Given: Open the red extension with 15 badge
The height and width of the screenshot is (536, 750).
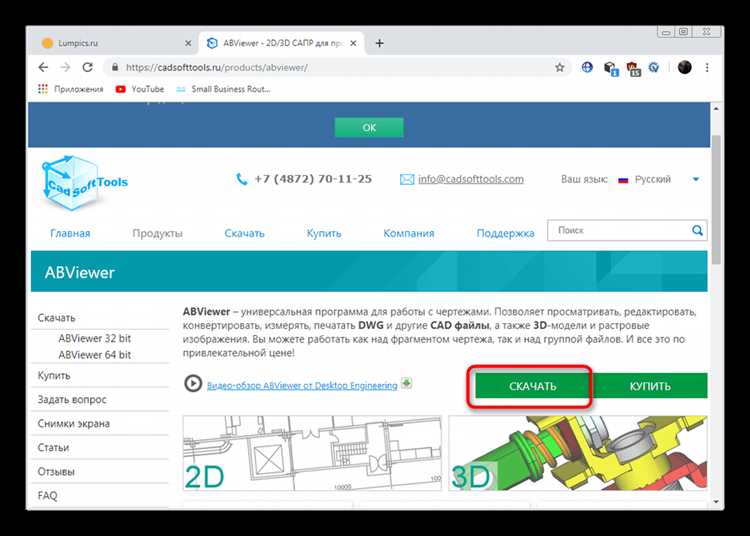Looking at the screenshot, I should [633, 69].
